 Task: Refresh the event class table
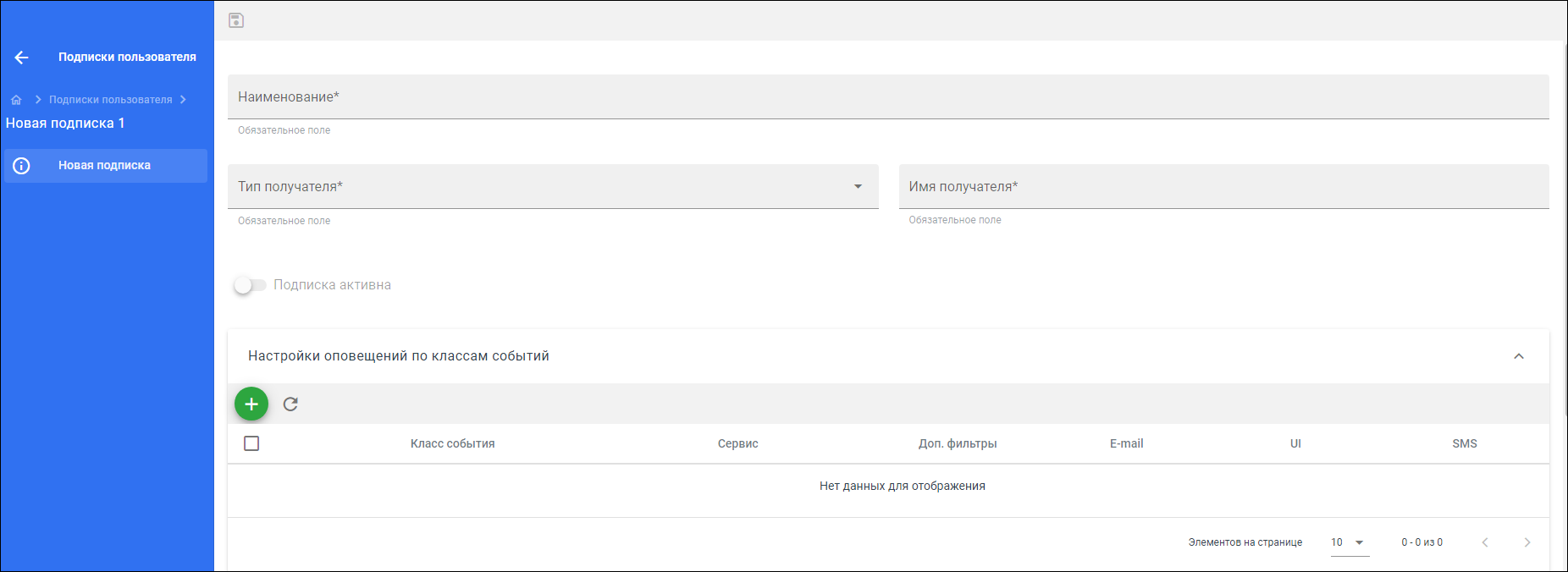click(290, 404)
